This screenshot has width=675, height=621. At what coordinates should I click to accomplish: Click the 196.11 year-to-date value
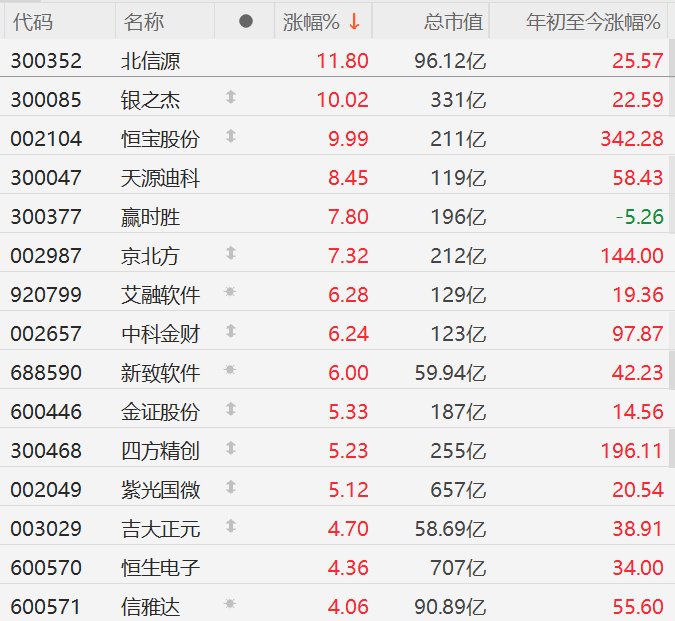click(632, 451)
